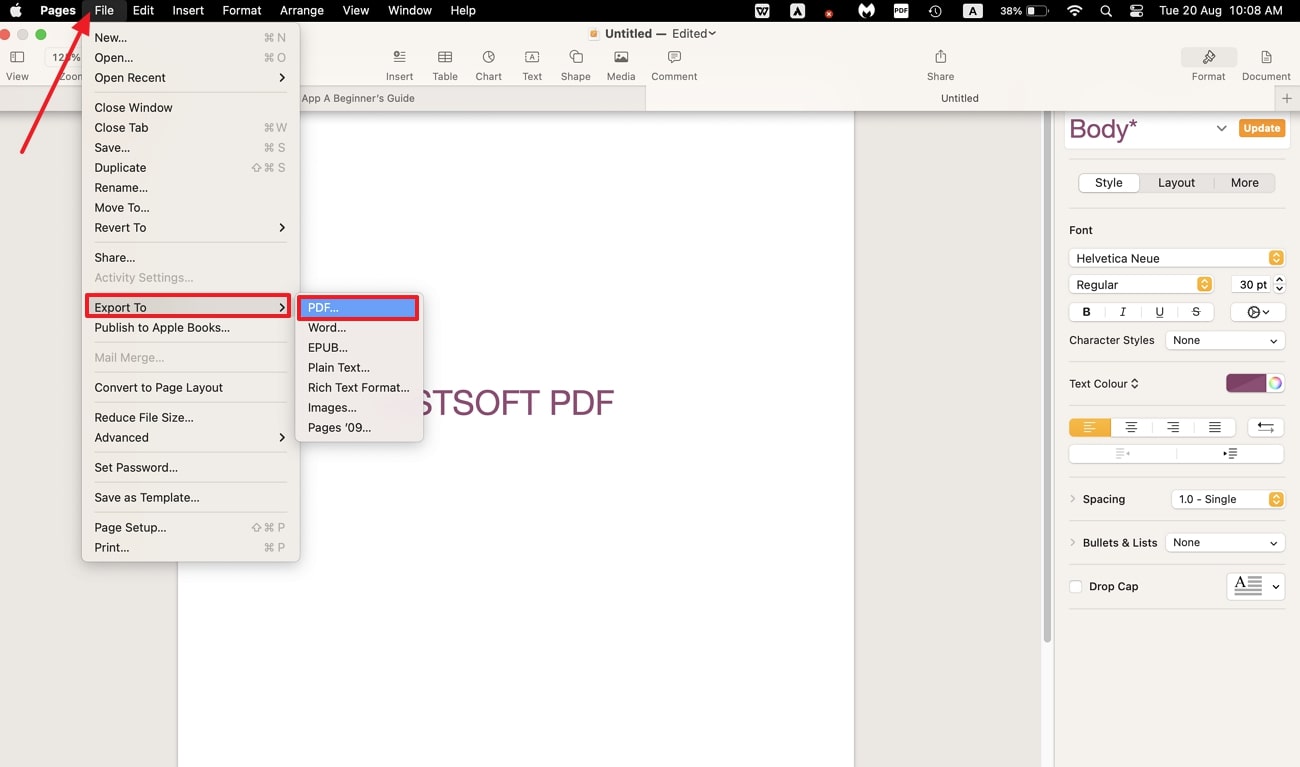Image resolution: width=1300 pixels, height=767 pixels.
Task: Click the Update style button
Action: [x=1261, y=128]
